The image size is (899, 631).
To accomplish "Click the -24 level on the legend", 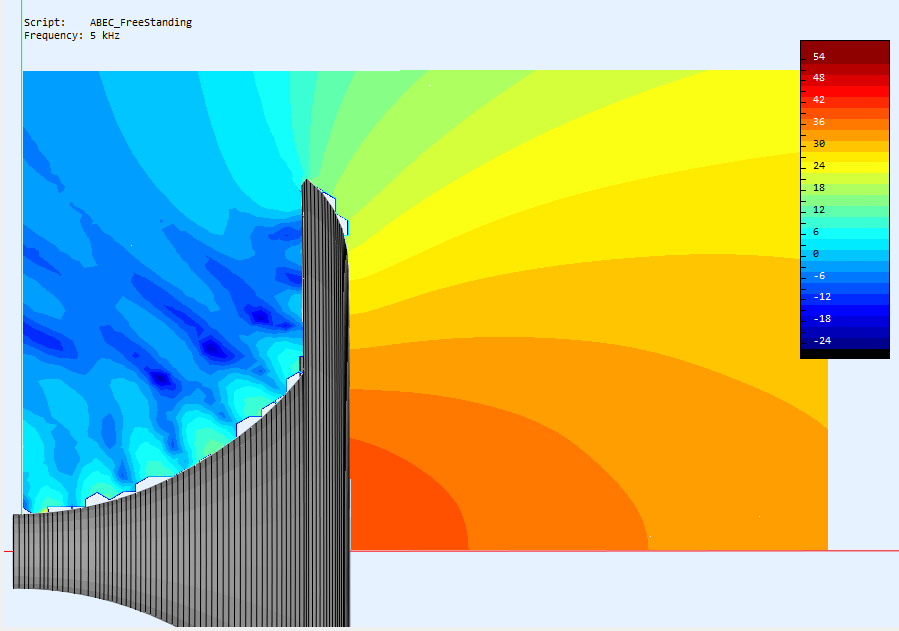I will pos(822,340).
